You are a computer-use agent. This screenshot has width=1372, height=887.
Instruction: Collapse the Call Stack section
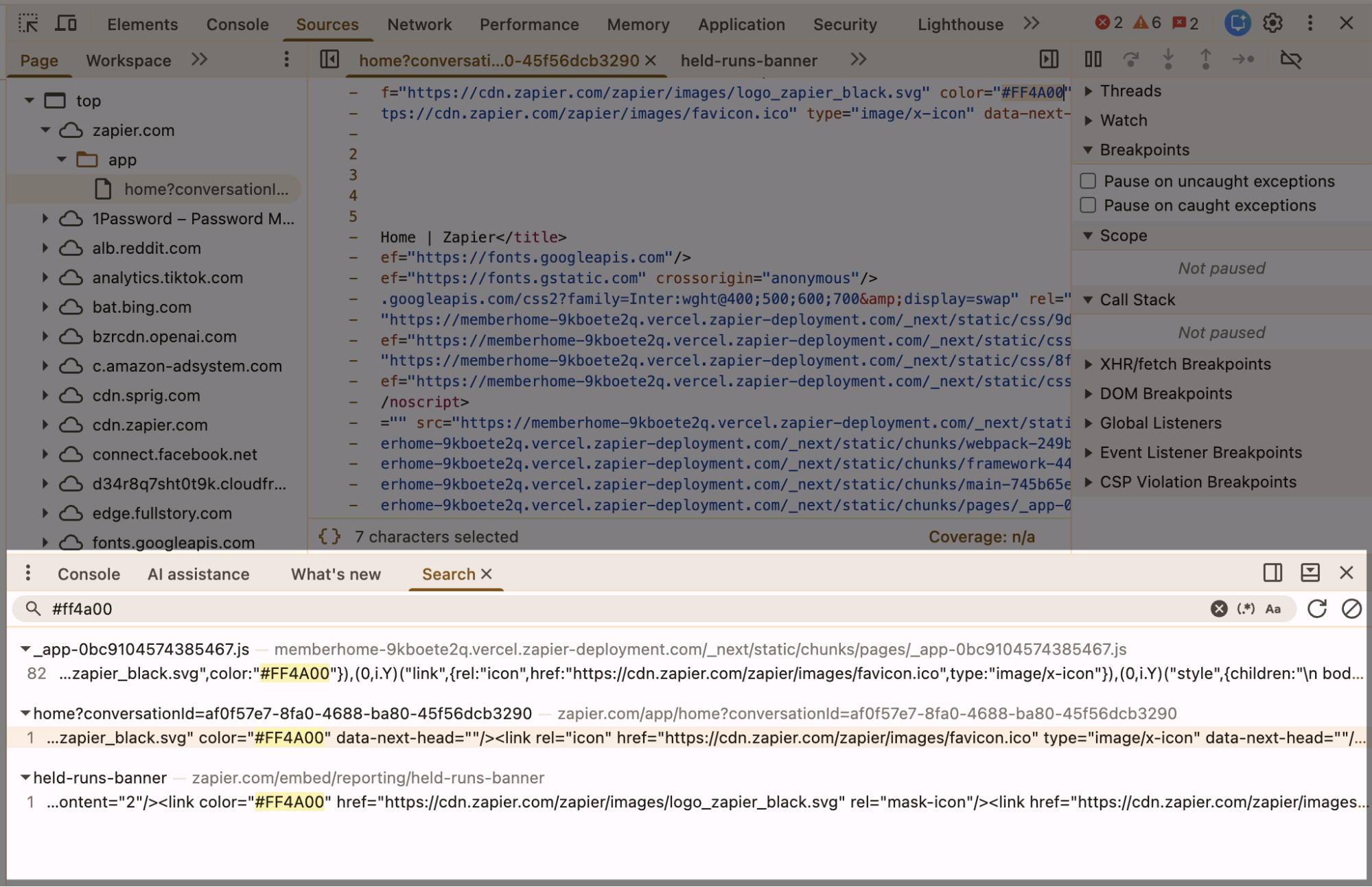1089,300
